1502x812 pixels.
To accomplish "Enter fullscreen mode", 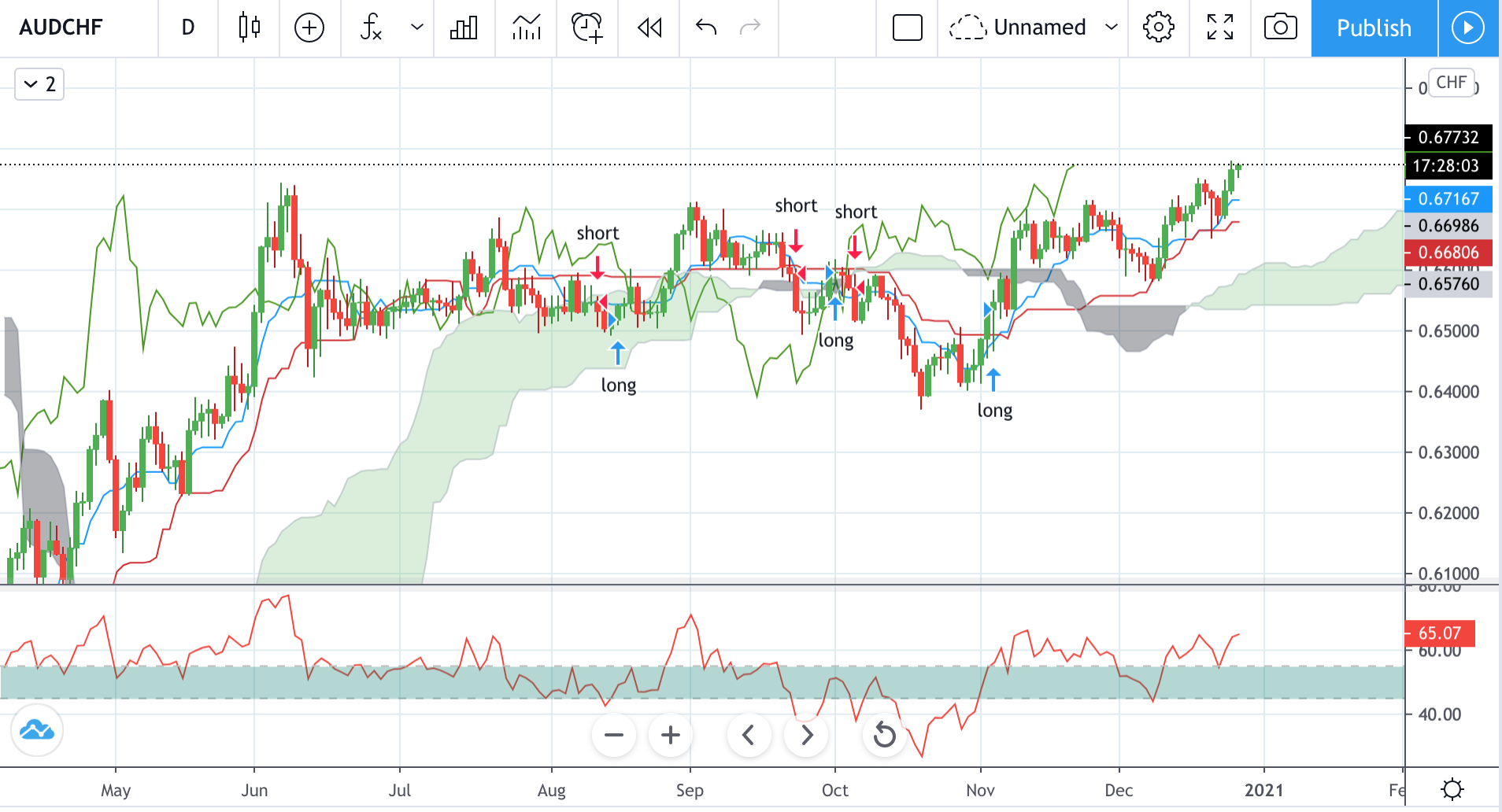I will point(1220,28).
